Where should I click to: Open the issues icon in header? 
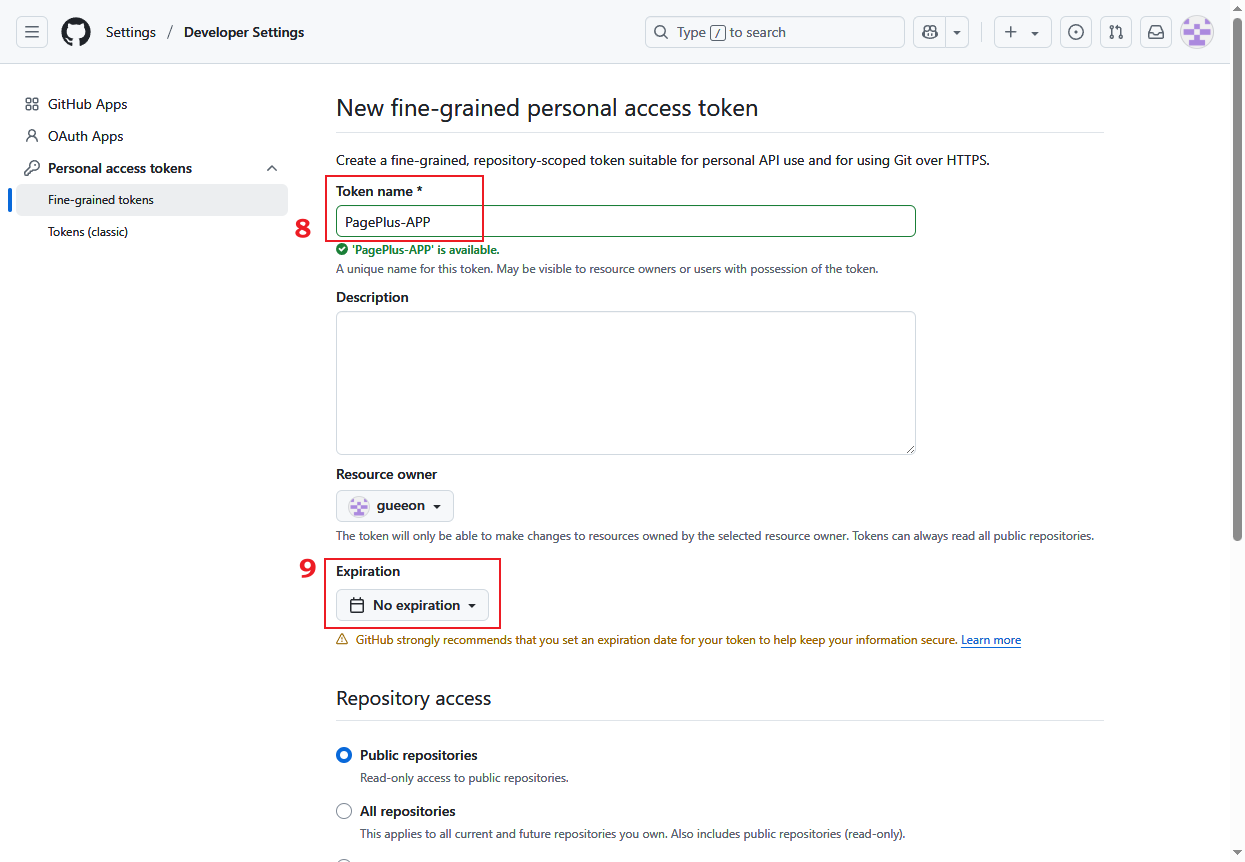coord(1076,32)
